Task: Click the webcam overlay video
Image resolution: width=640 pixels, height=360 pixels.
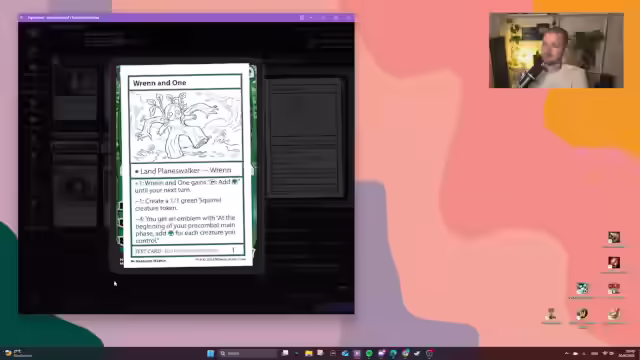Action: (556, 50)
